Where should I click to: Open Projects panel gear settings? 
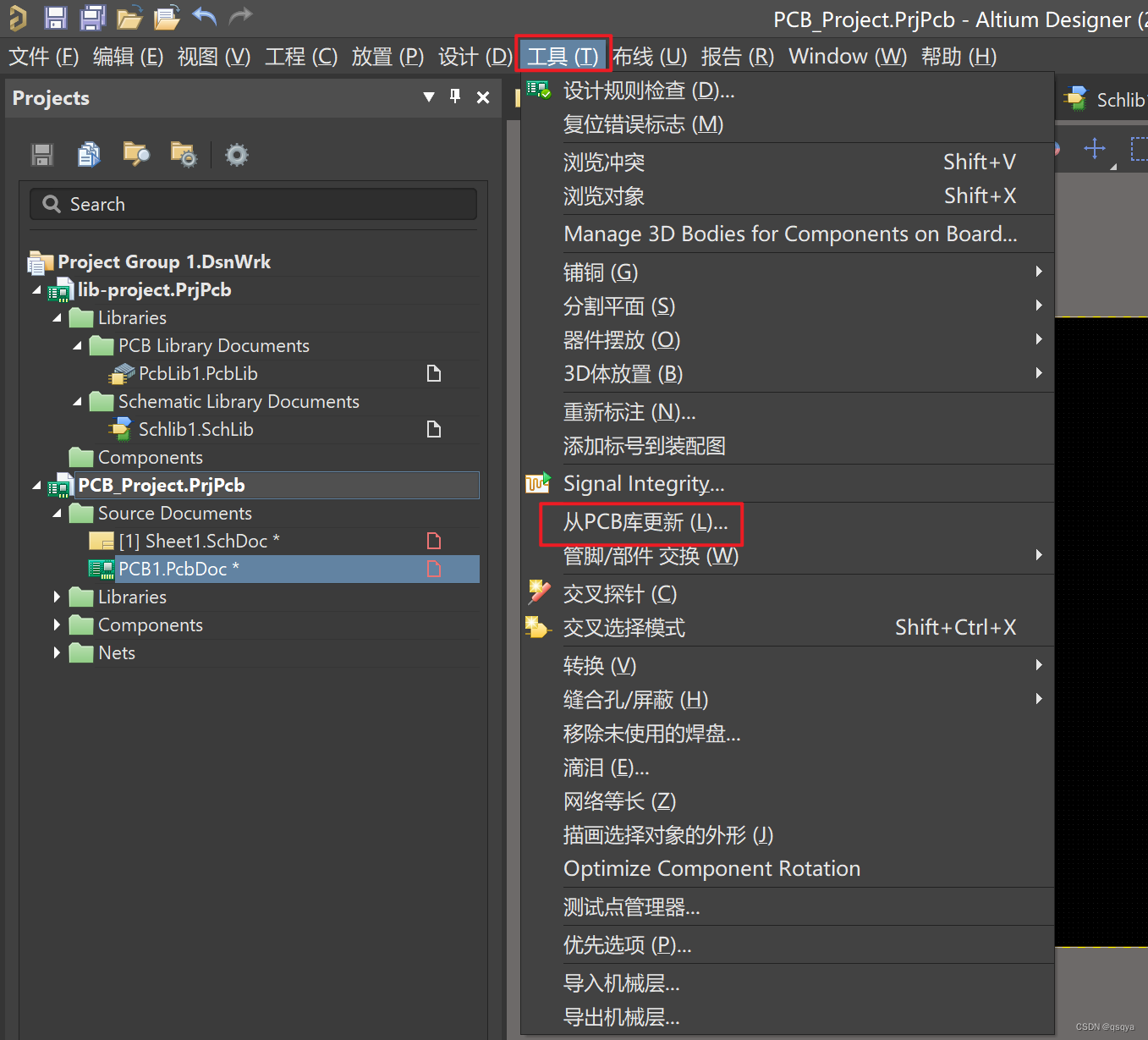pos(237,155)
